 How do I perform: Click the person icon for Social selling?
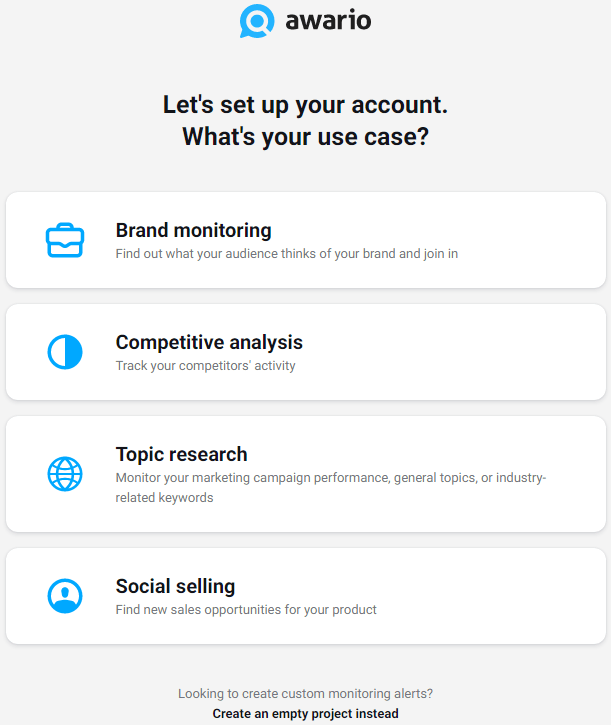pyautogui.click(x=65, y=596)
